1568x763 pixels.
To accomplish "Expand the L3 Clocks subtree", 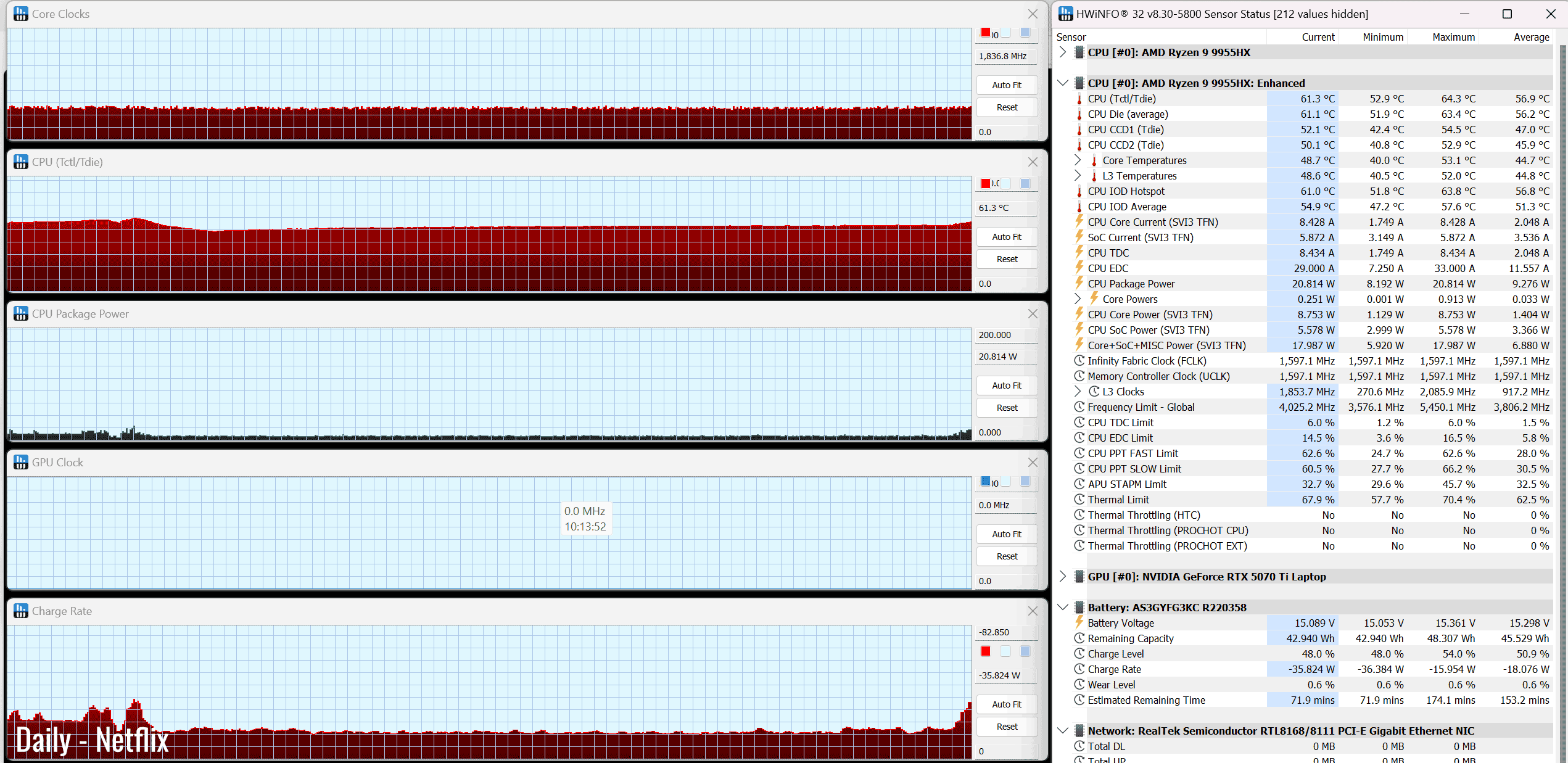I will click(1078, 391).
